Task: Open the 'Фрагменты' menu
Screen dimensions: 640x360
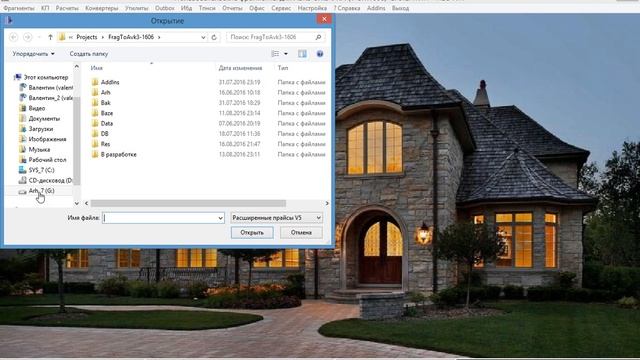Action: 19,8
